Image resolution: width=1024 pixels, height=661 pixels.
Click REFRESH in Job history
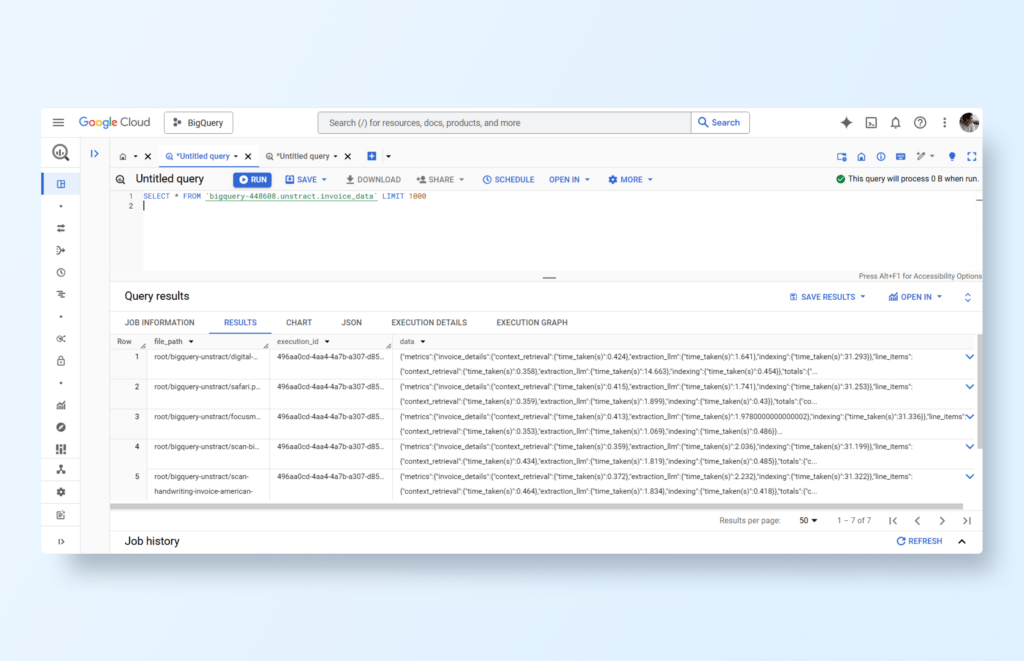tap(919, 541)
